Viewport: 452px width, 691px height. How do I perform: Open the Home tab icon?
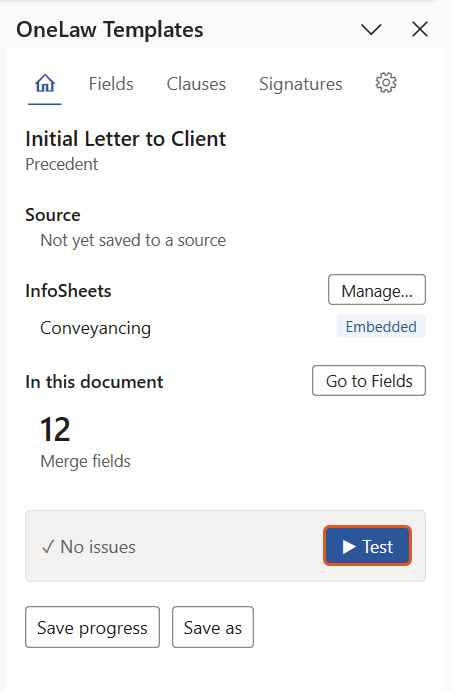[45, 83]
